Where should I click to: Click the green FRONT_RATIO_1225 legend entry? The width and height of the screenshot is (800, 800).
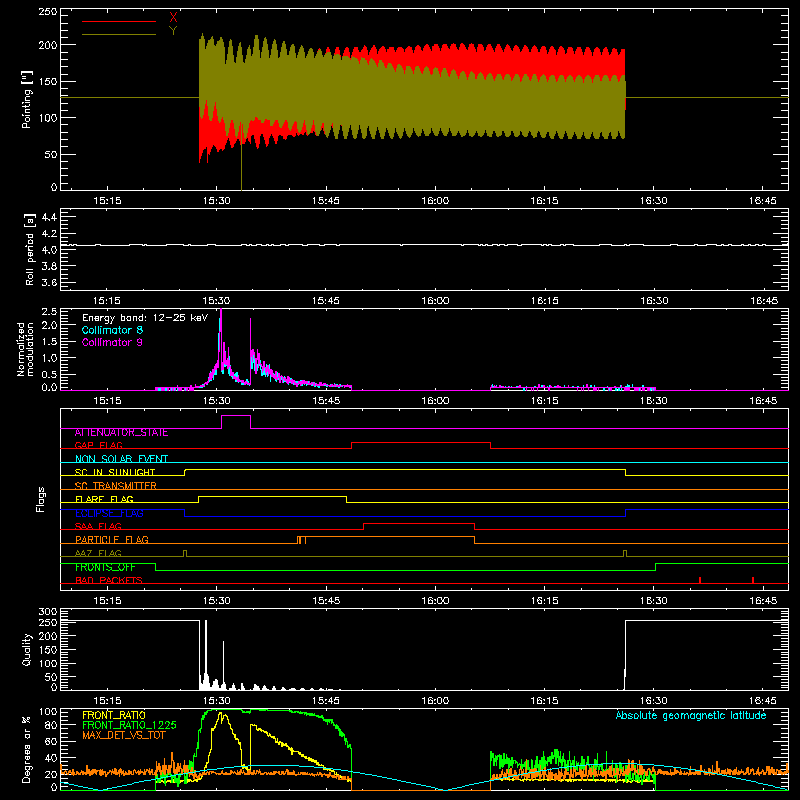[129, 725]
